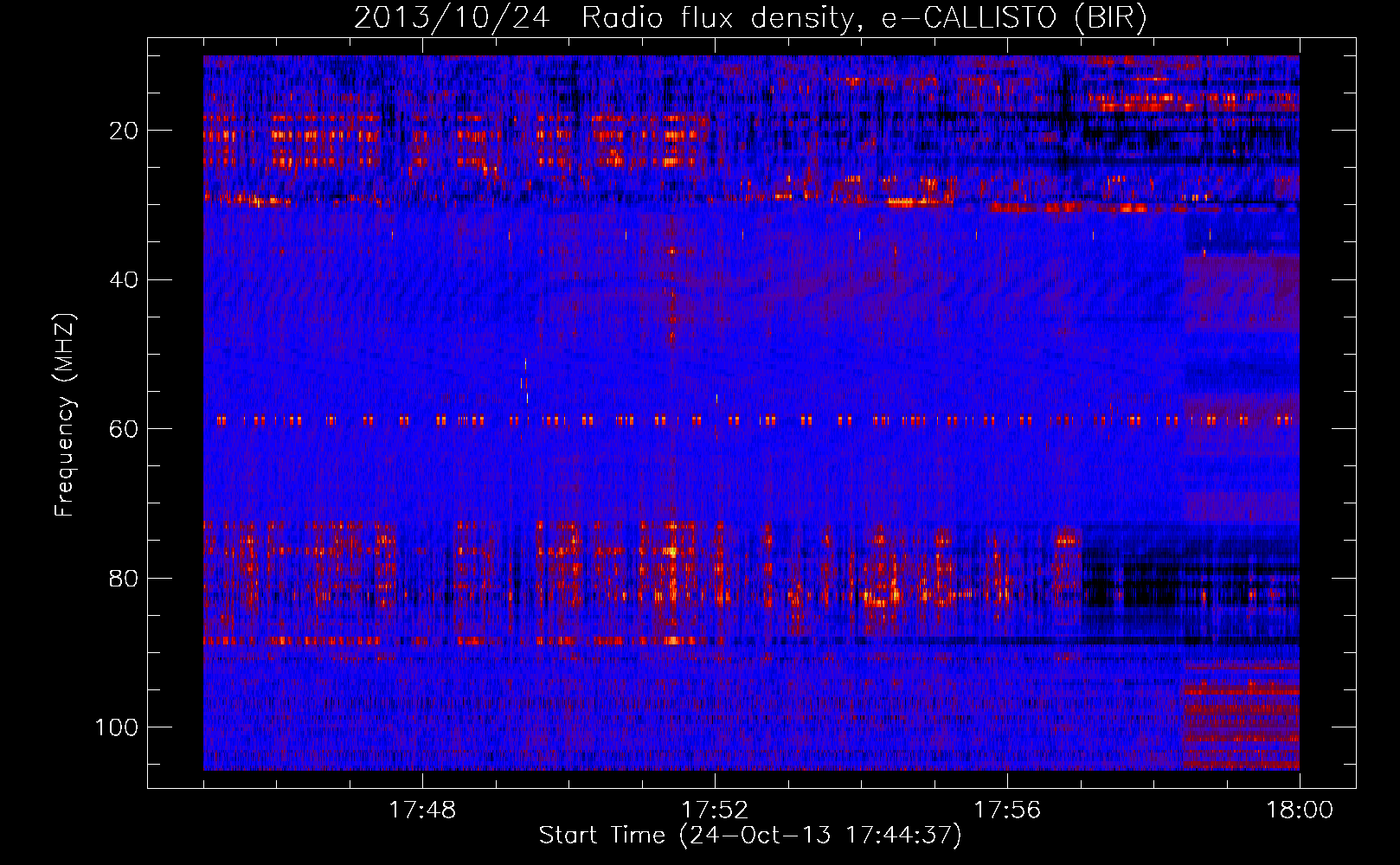1400x865 pixels.
Task: Click the 20 frequency tick label
Action: (124, 131)
